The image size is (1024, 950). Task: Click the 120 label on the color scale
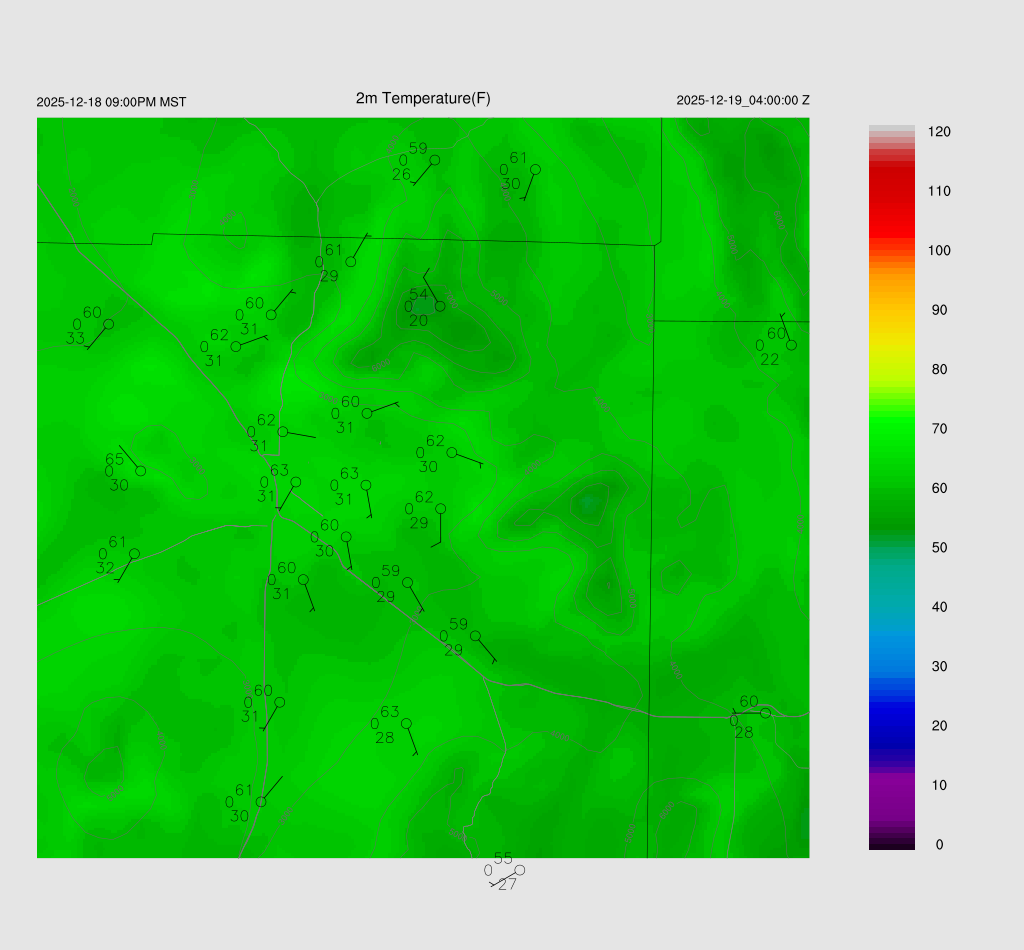[939, 132]
